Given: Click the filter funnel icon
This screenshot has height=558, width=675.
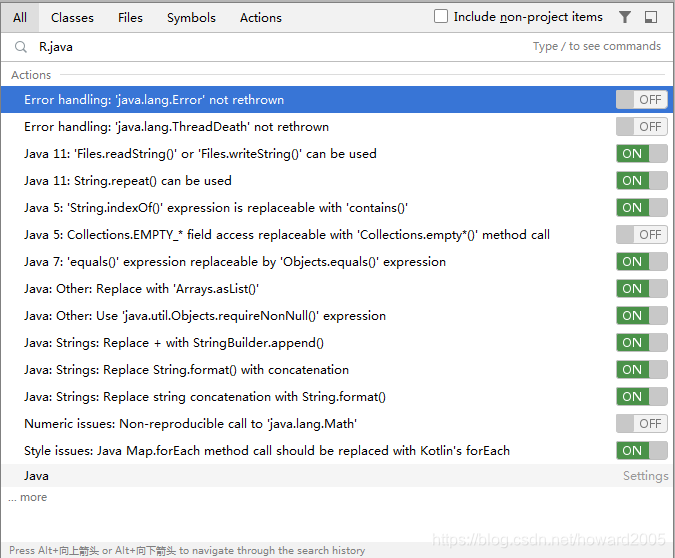Looking at the screenshot, I should click(x=625, y=17).
